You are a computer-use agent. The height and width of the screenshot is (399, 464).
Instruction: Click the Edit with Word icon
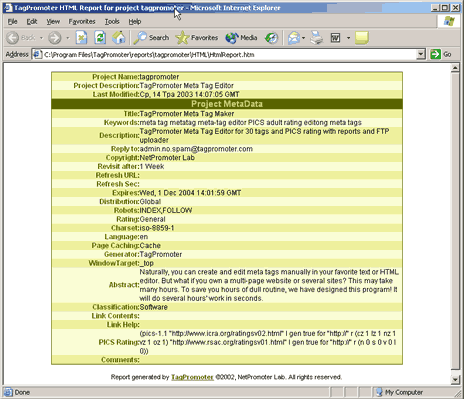[335, 38]
